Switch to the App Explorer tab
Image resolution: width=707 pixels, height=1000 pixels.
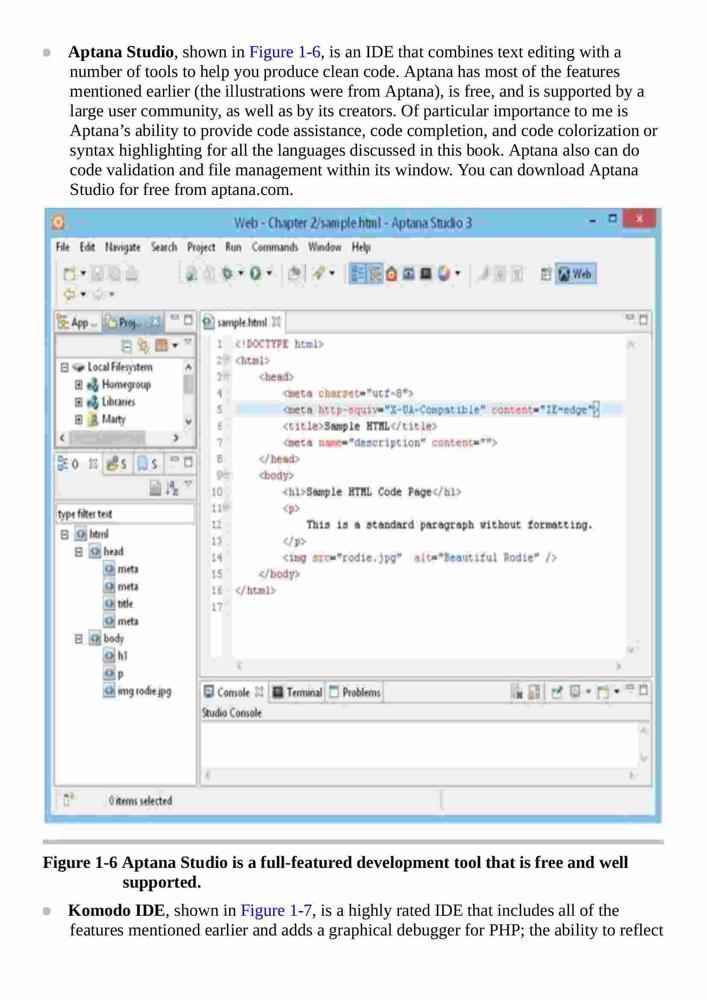[78, 323]
